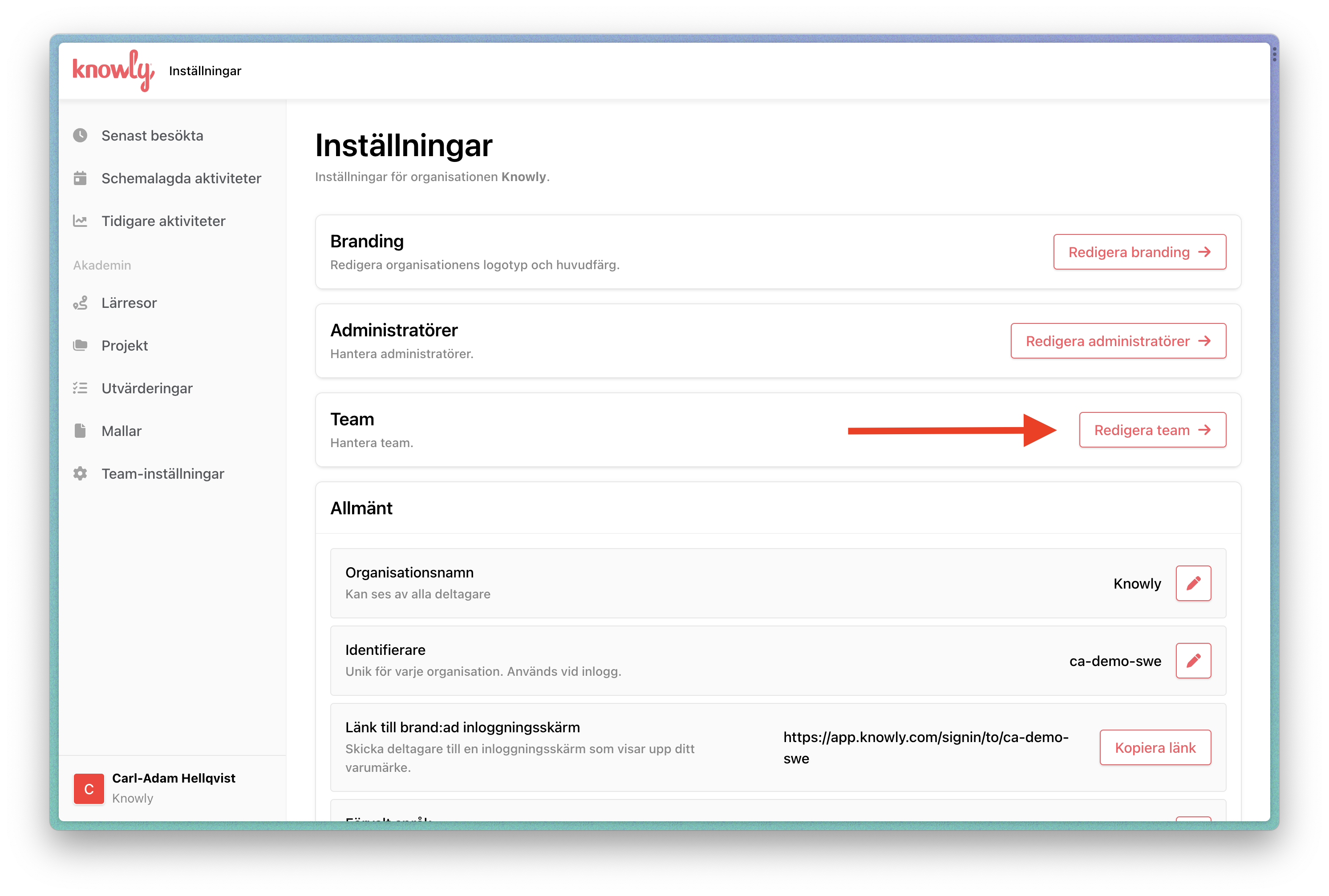The image size is (1329, 896).
Task: Open the Projekt section
Action: click(x=125, y=346)
